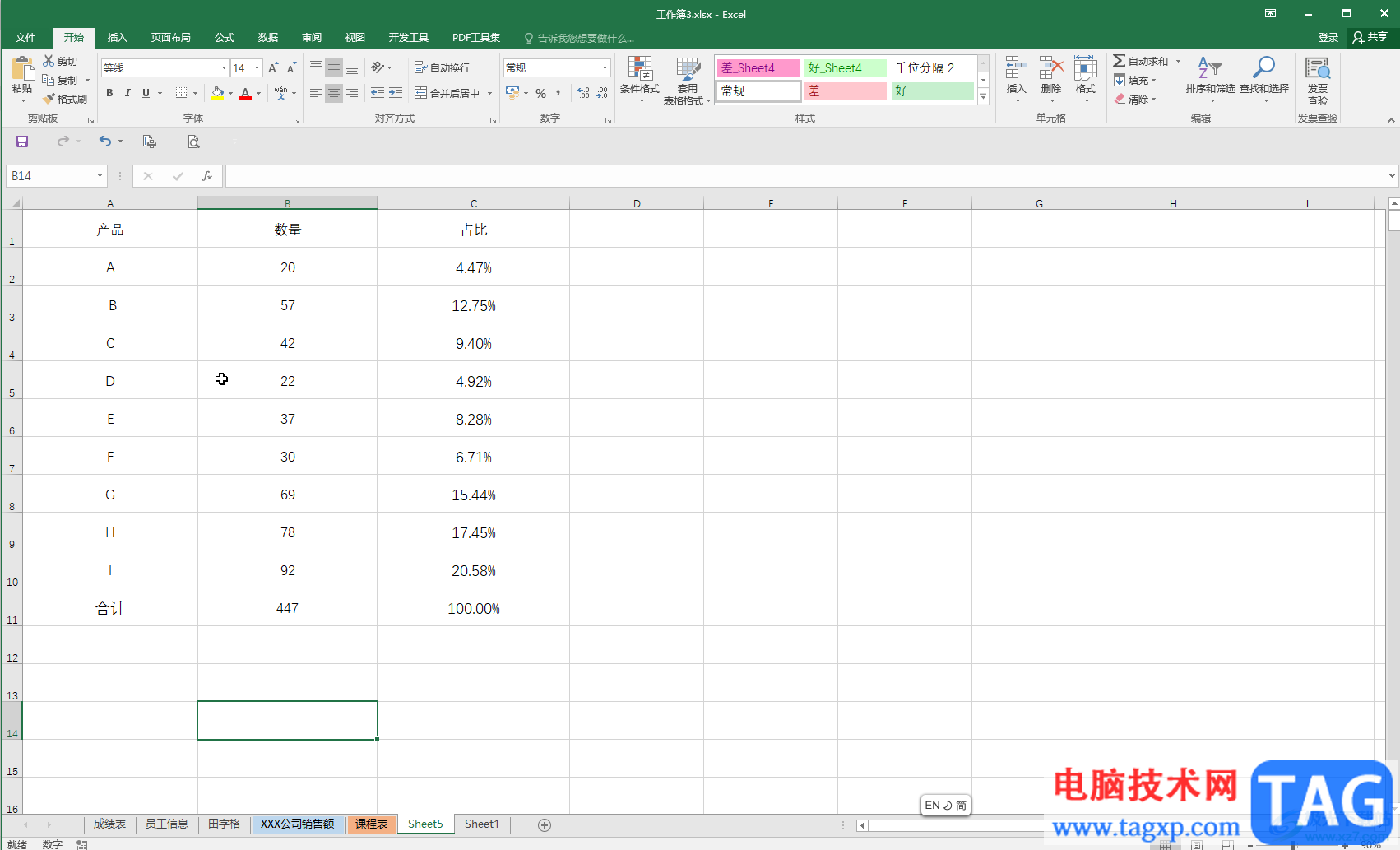
Task: Increase font size with the large A icon
Action: (273, 67)
